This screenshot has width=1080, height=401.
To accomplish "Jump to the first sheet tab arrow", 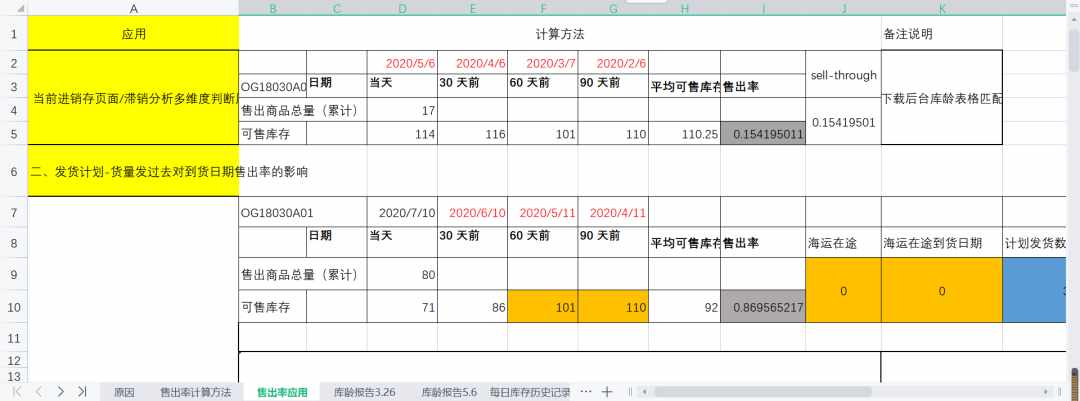I will coord(17,392).
